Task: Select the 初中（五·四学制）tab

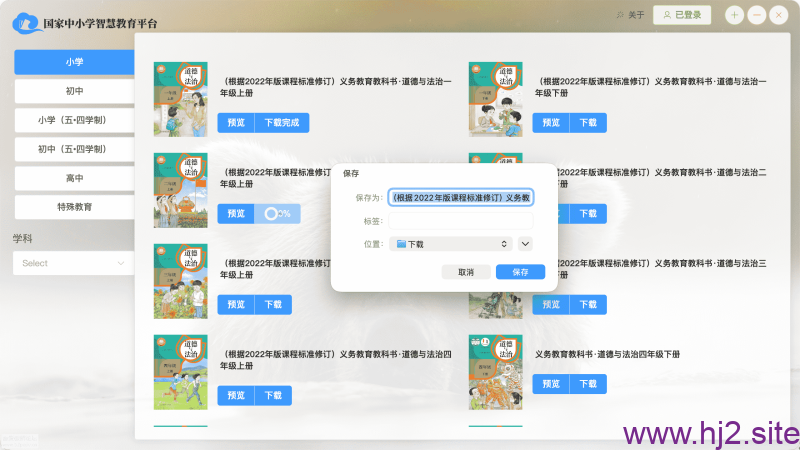Action: click(x=74, y=149)
